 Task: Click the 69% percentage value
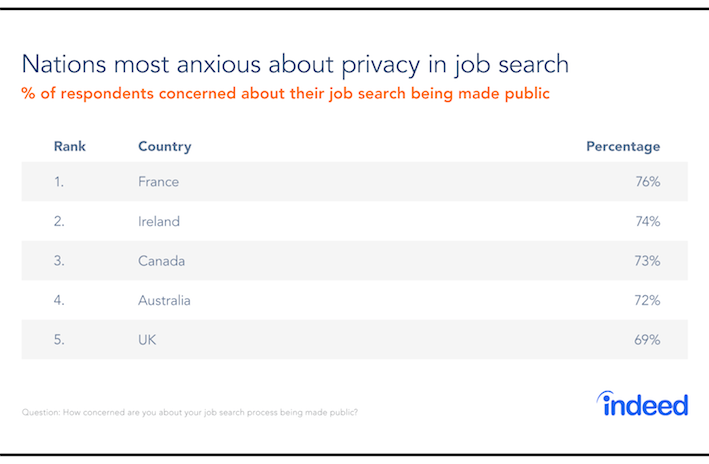[x=648, y=340]
